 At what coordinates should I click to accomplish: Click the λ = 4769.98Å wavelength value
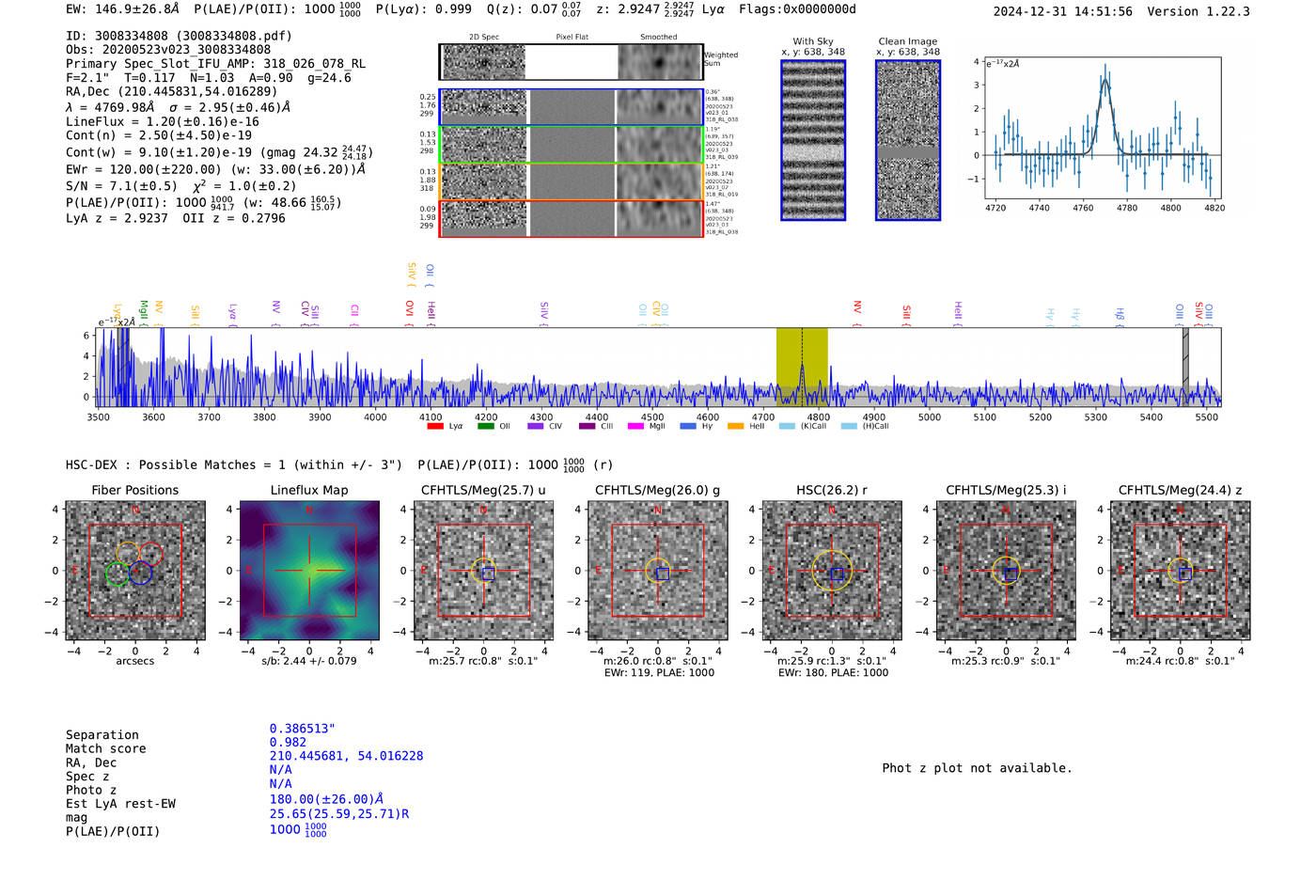[x=110, y=107]
